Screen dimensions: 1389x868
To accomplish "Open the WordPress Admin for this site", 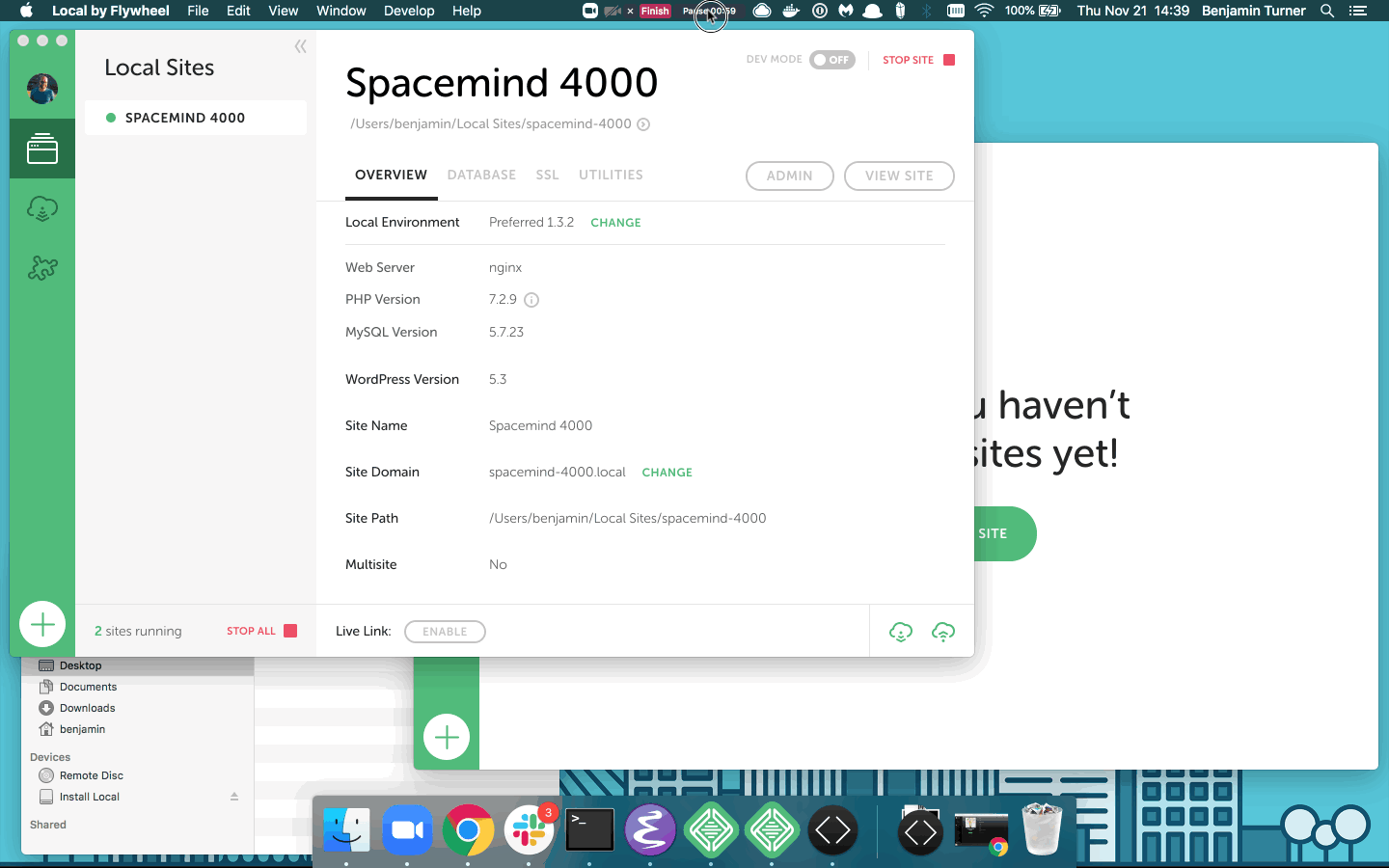I will pyautogui.click(x=790, y=176).
